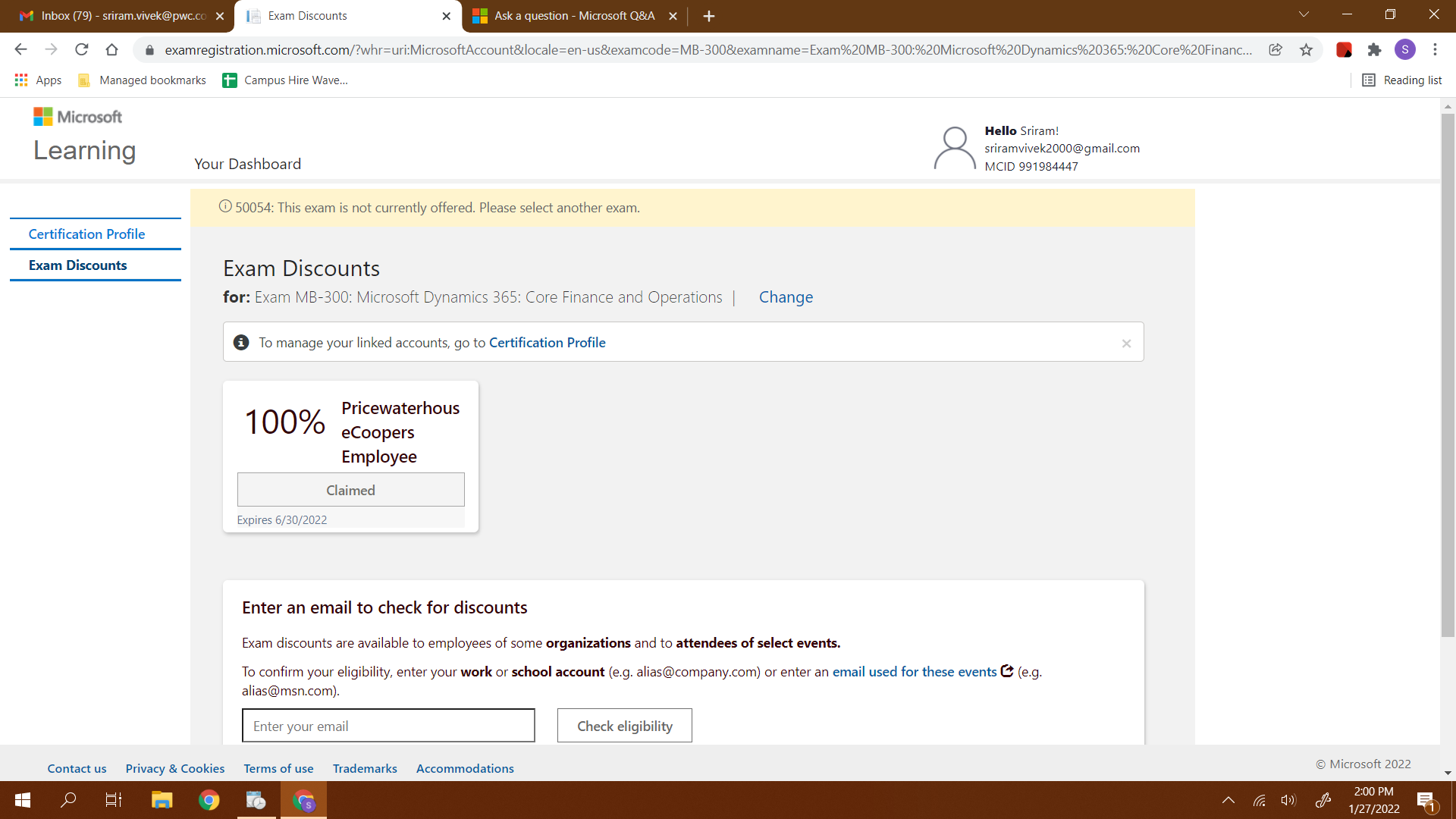Open the Apps grid in bookmarks bar
The image size is (1456, 819).
coord(38,80)
